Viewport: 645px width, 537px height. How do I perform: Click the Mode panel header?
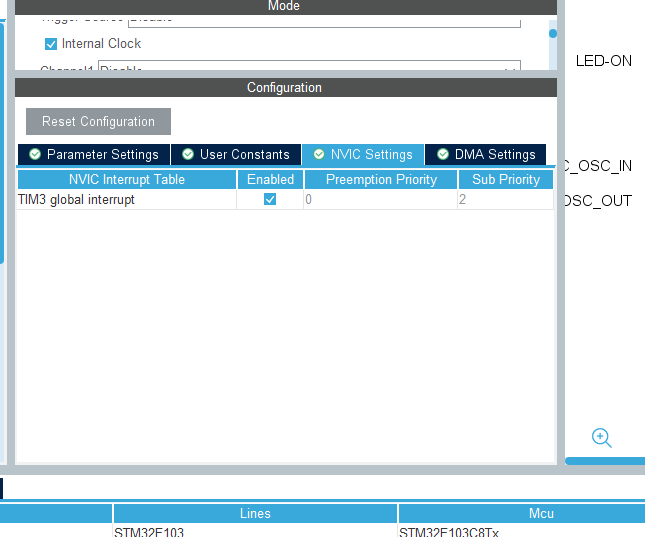coord(286,7)
